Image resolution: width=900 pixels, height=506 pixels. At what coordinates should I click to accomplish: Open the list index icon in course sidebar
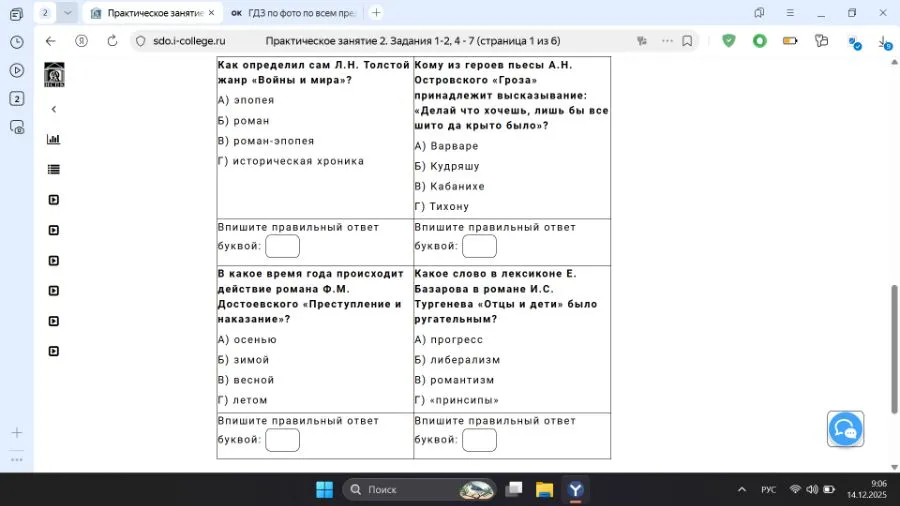click(53, 169)
